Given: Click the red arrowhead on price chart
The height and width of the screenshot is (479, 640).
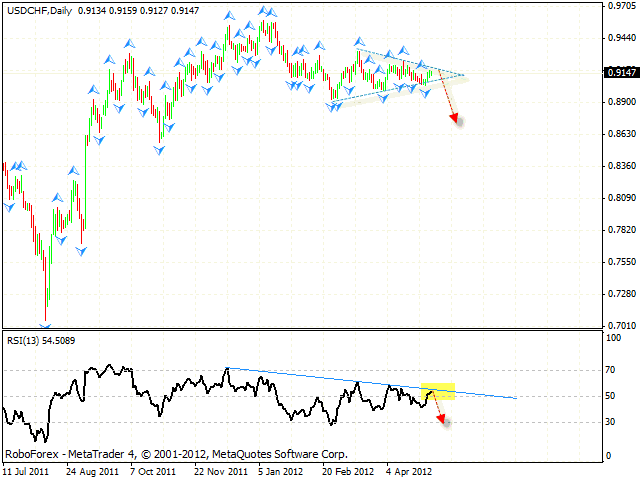Looking at the screenshot, I should coord(455,119).
